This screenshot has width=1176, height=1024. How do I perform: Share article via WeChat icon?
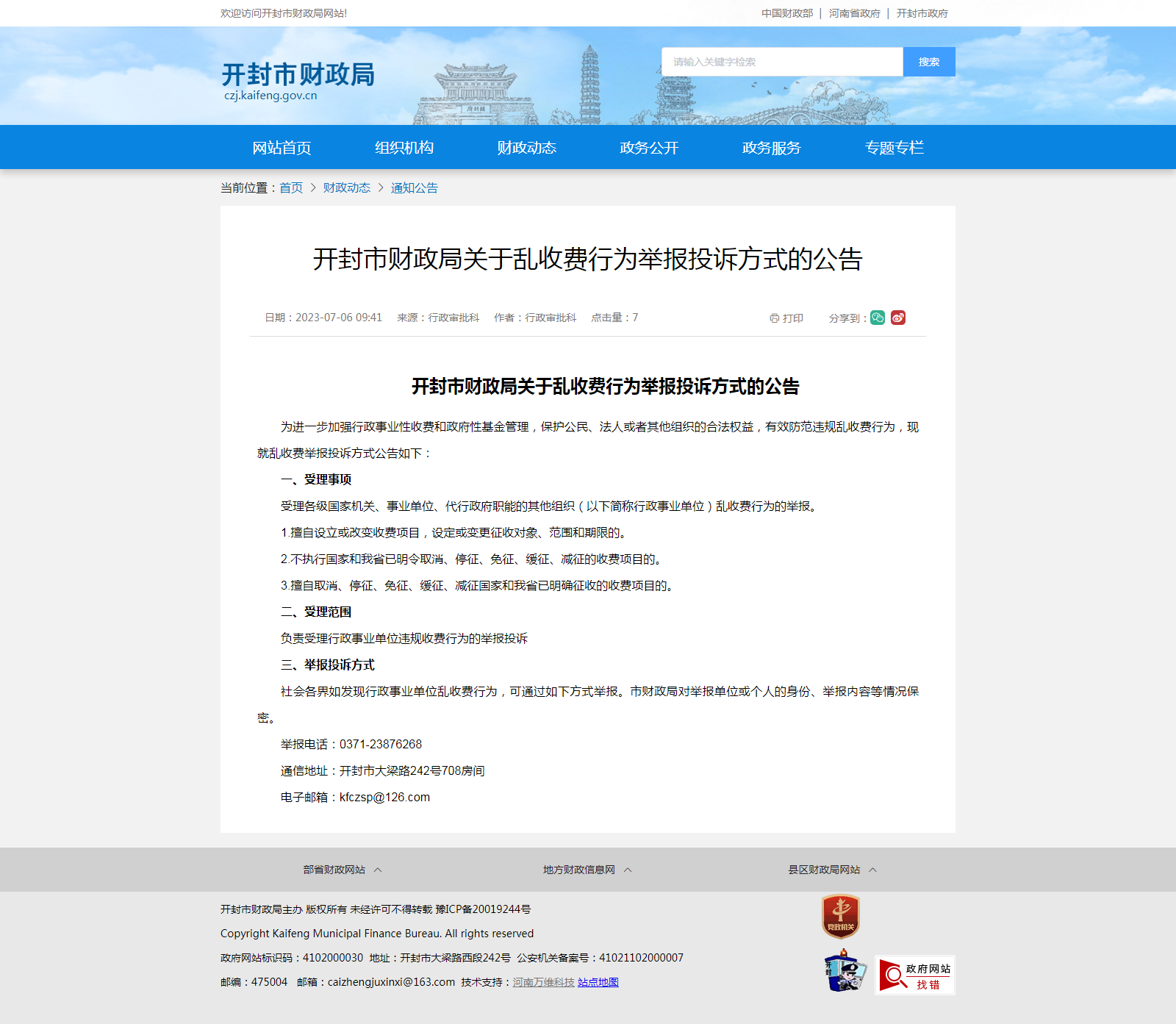(877, 318)
